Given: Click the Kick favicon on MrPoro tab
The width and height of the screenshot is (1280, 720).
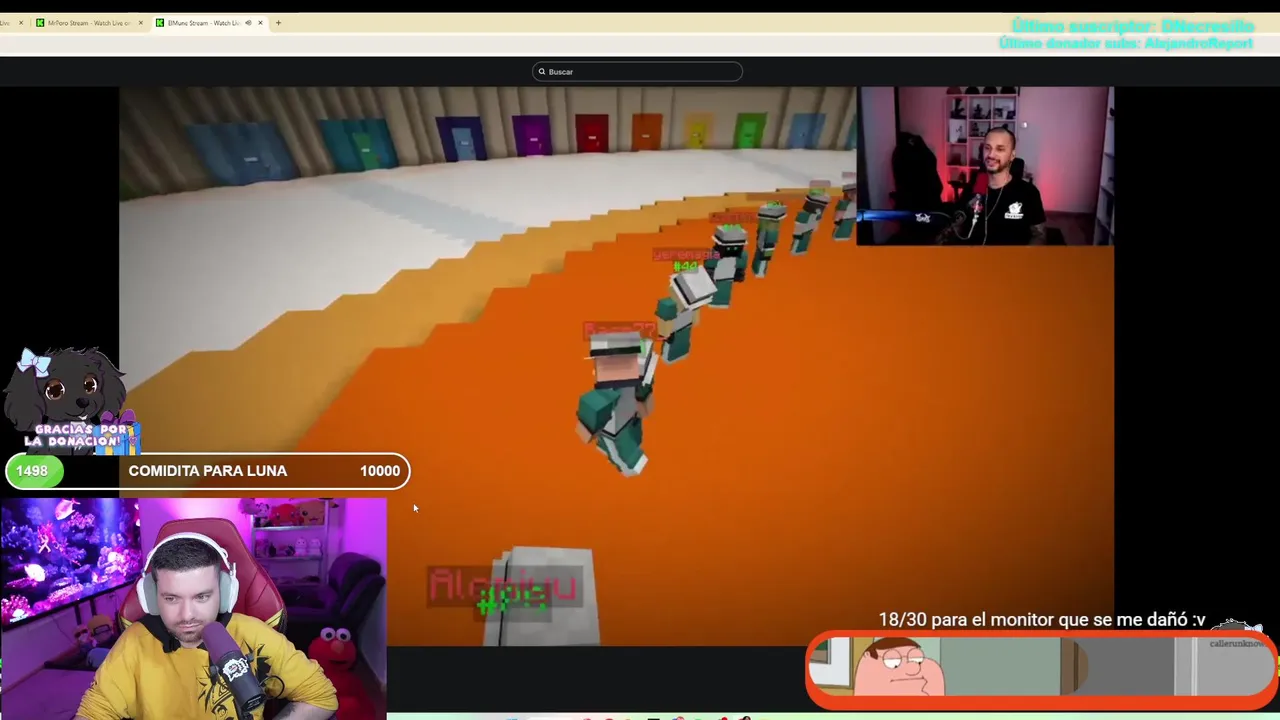Looking at the screenshot, I should pos(40,23).
